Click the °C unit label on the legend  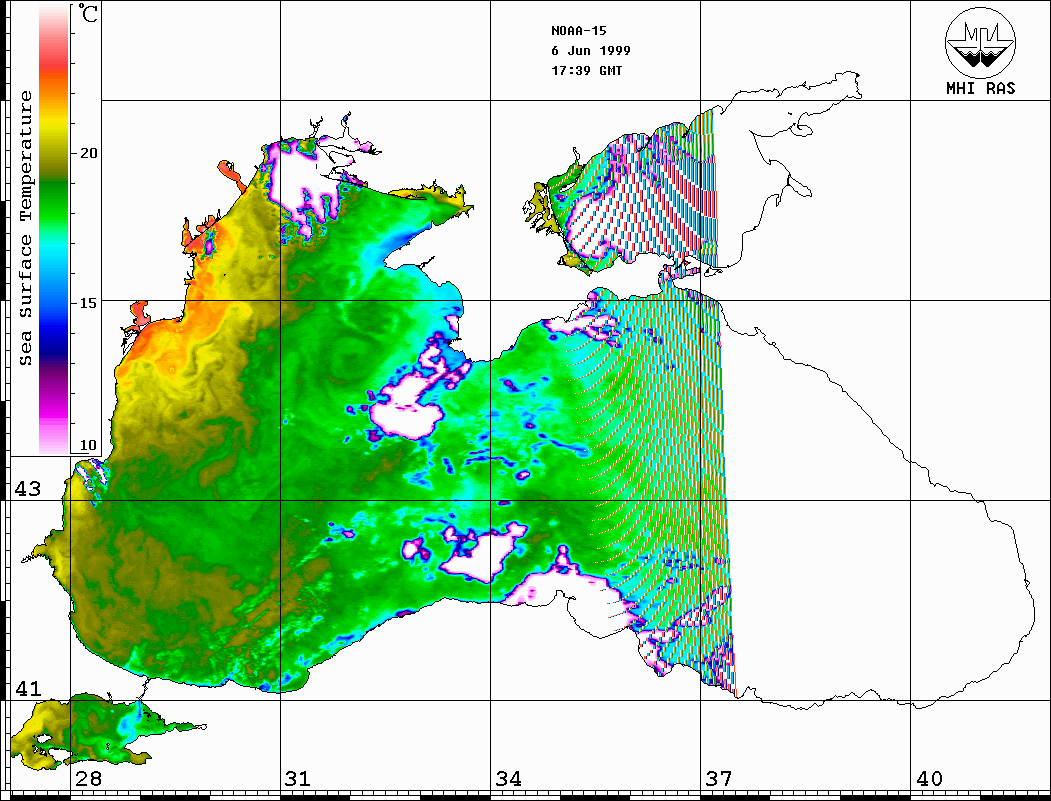pos(87,13)
